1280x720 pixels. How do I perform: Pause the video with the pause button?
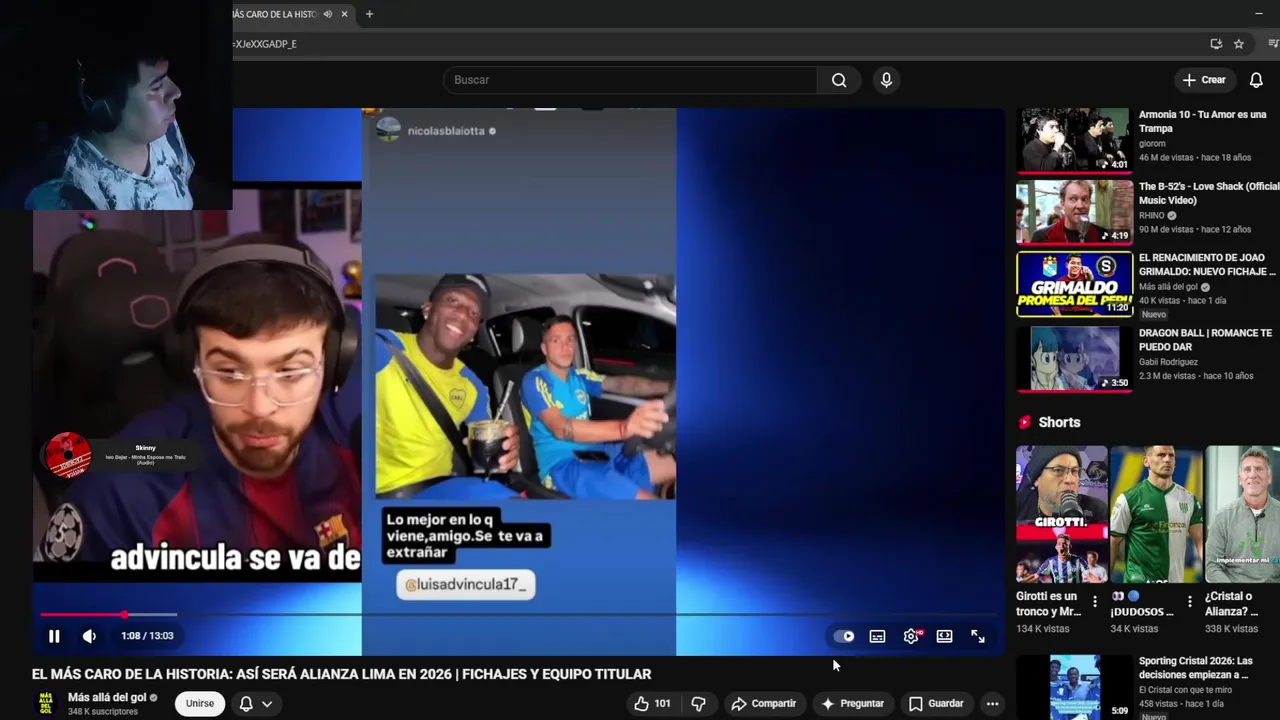(54, 636)
